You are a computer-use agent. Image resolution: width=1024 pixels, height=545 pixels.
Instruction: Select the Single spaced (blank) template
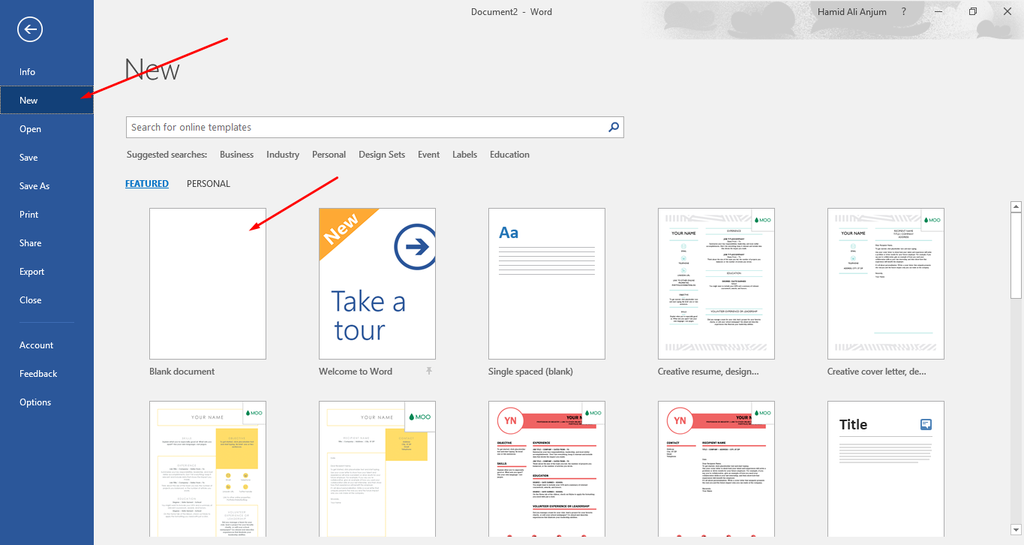[547, 284]
